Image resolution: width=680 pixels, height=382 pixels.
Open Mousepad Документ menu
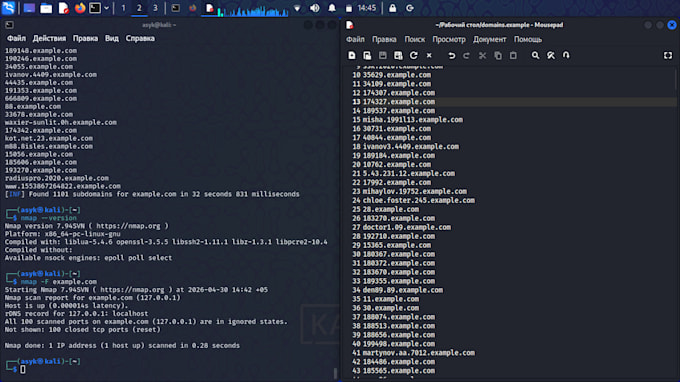click(x=490, y=39)
